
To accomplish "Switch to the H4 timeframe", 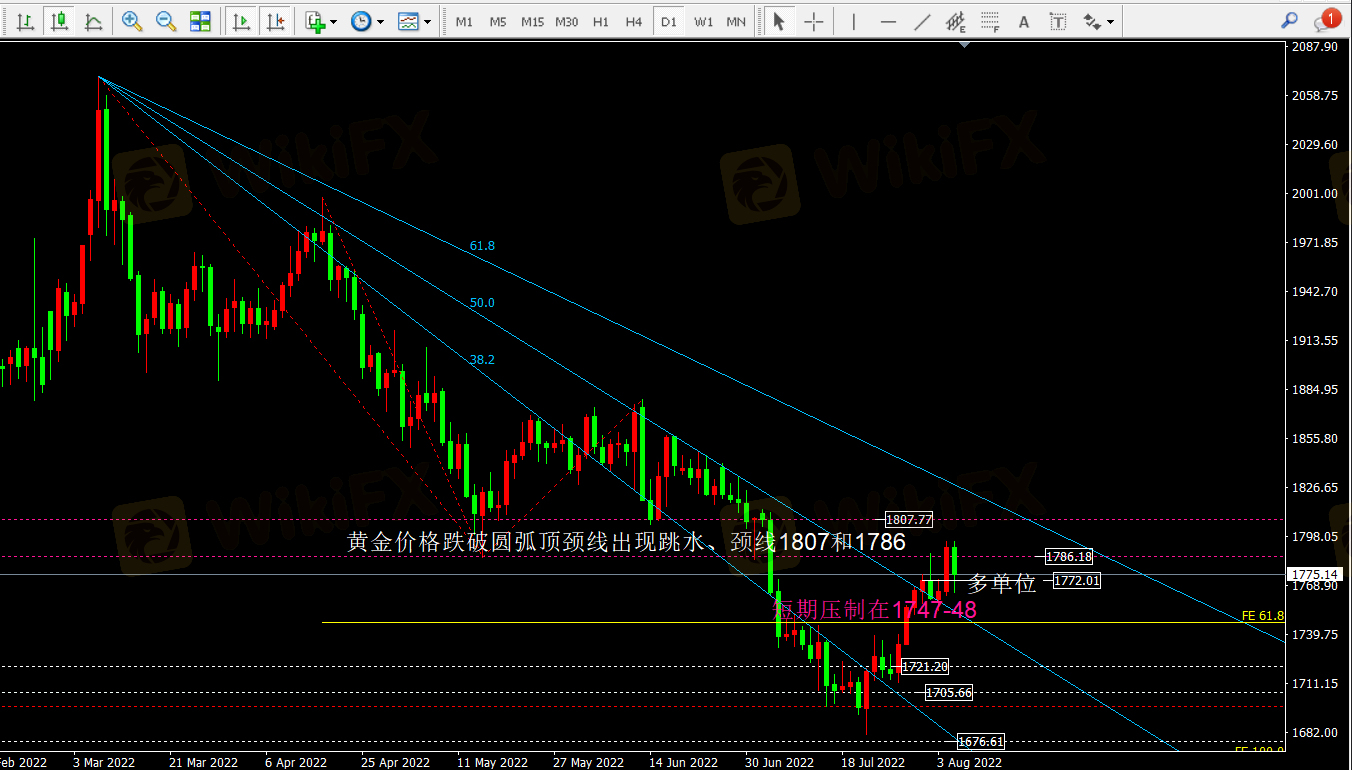I will tap(633, 21).
